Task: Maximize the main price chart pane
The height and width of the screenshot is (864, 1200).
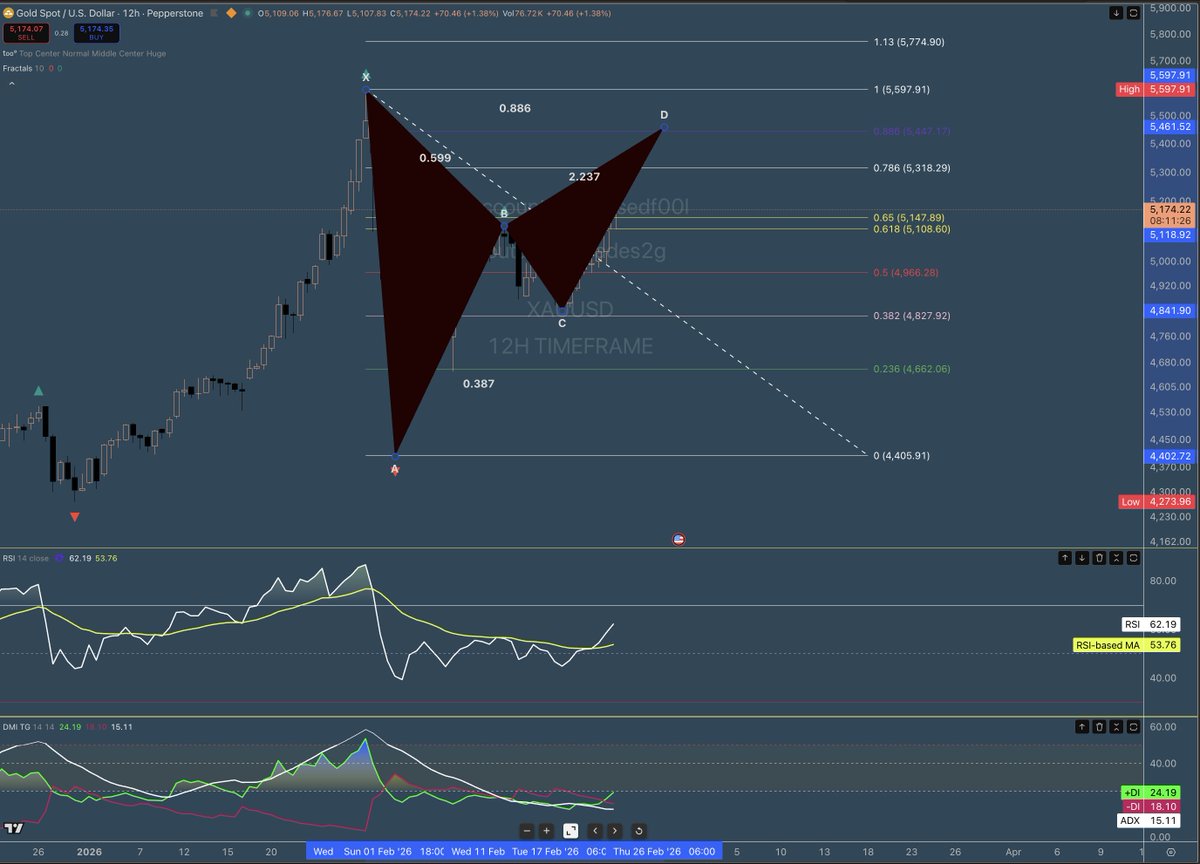Action: tap(1133, 14)
